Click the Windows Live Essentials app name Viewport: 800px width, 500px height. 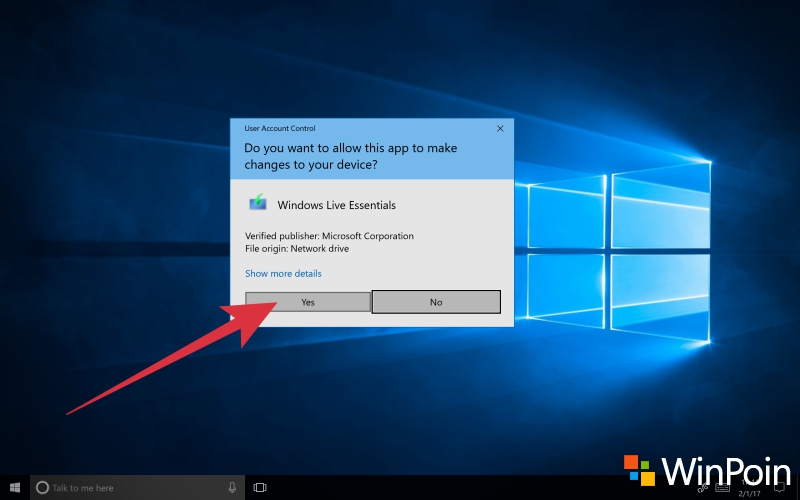coord(337,205)
